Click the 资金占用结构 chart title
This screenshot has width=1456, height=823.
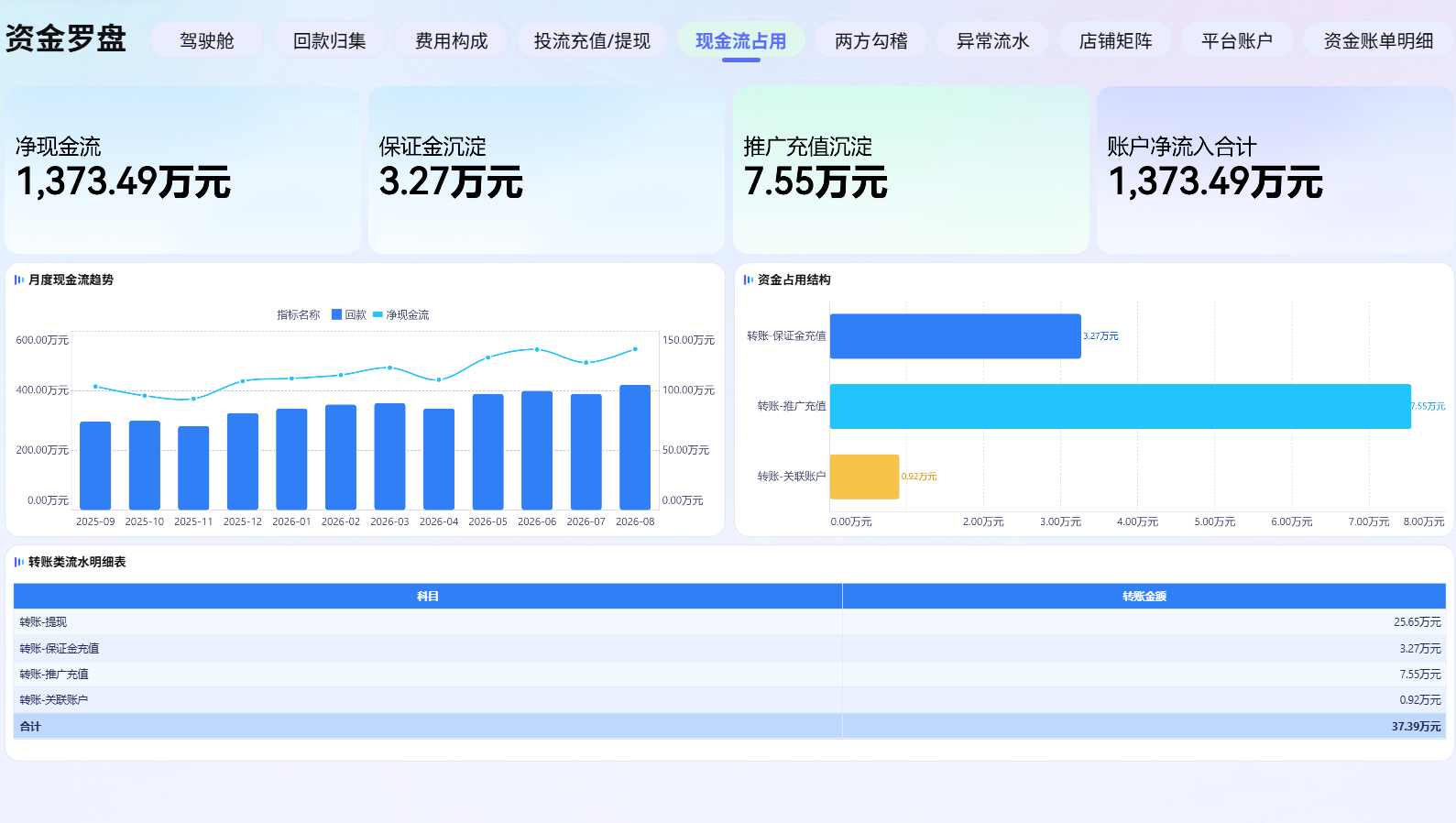pos(794,280)
